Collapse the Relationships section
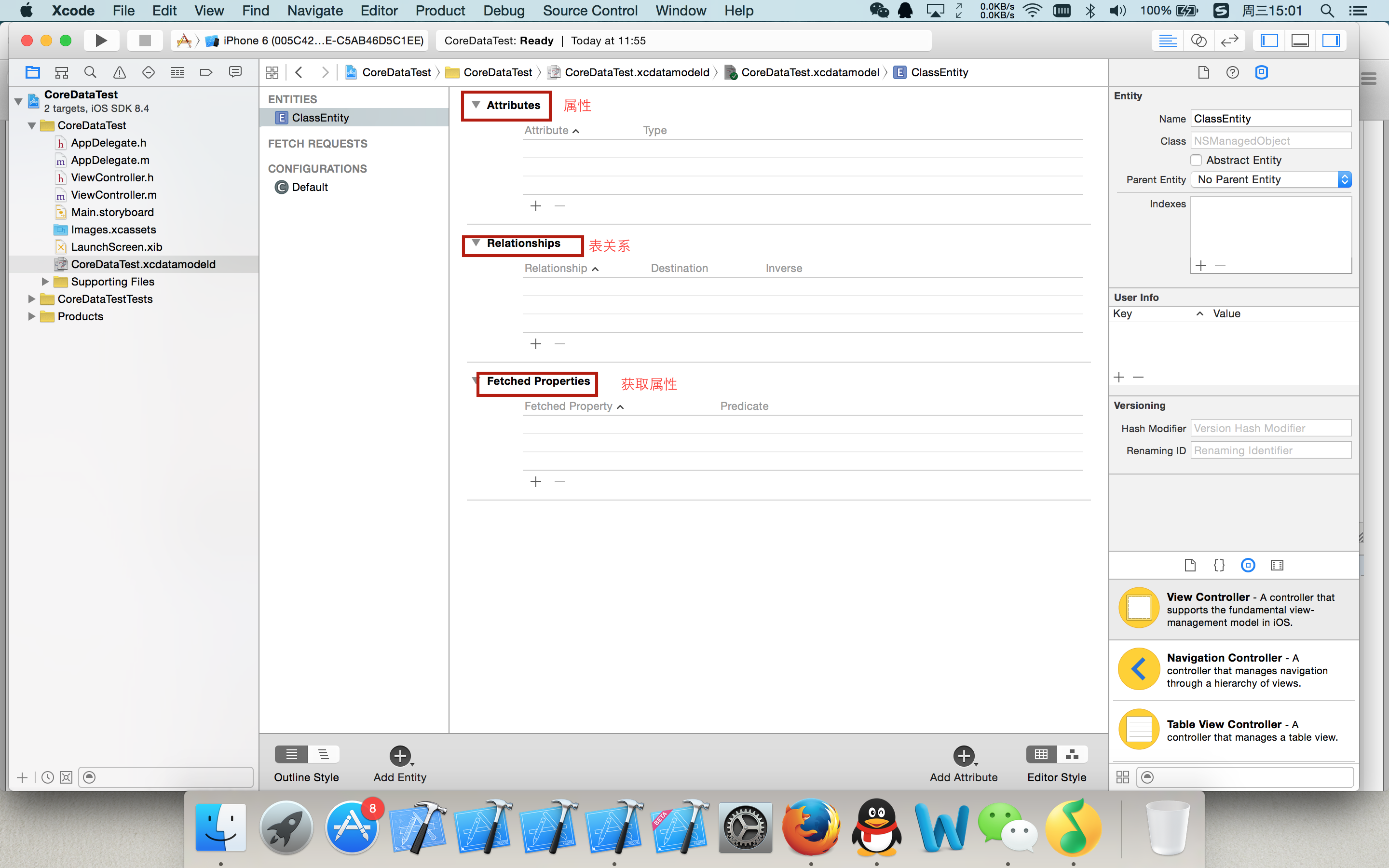Screen dimensions: 1389x868 coord(476,244)
